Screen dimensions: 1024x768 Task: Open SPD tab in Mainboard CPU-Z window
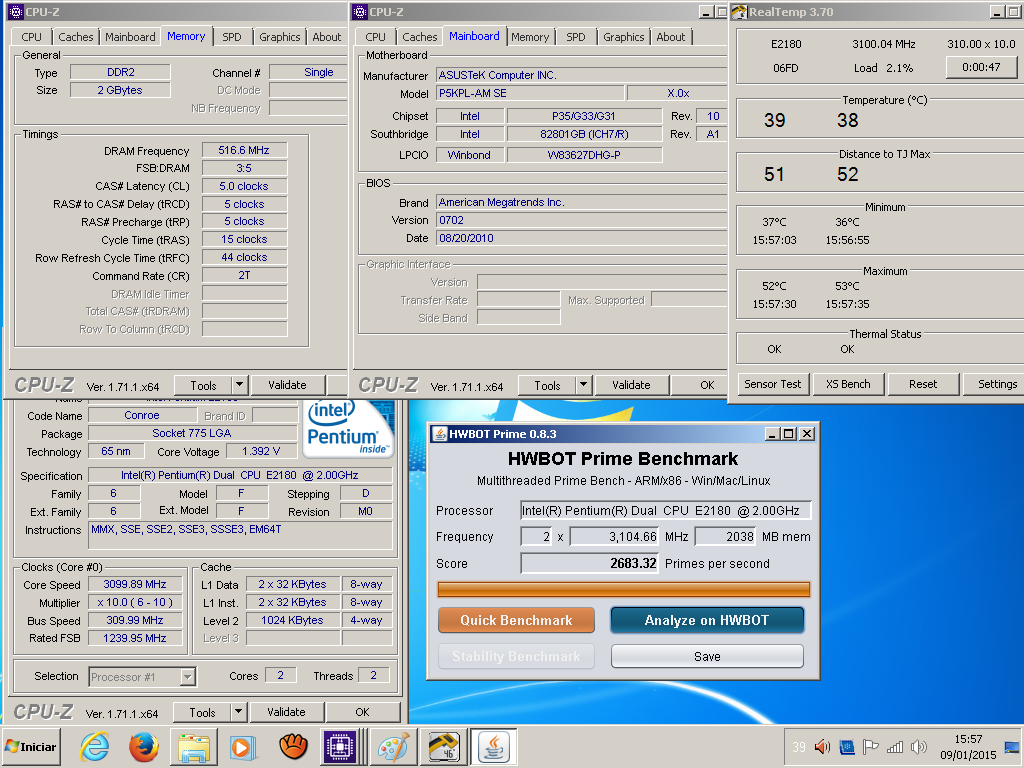[x=576, y=37]
